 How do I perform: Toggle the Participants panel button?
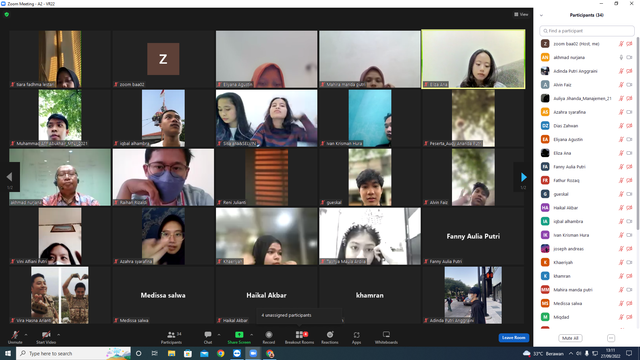click(171, 337)
